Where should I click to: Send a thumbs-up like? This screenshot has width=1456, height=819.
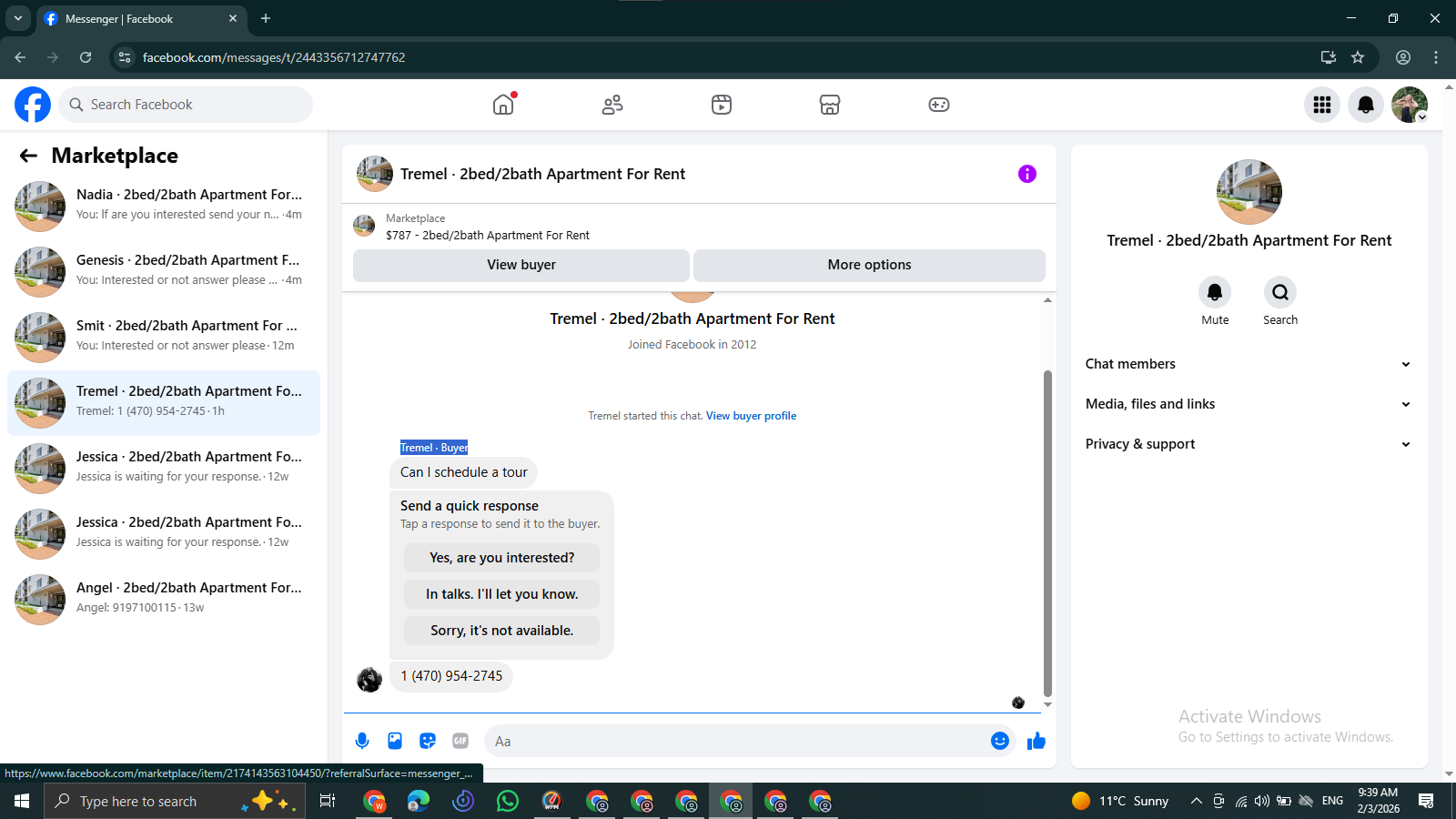[x=1036, y=741]
